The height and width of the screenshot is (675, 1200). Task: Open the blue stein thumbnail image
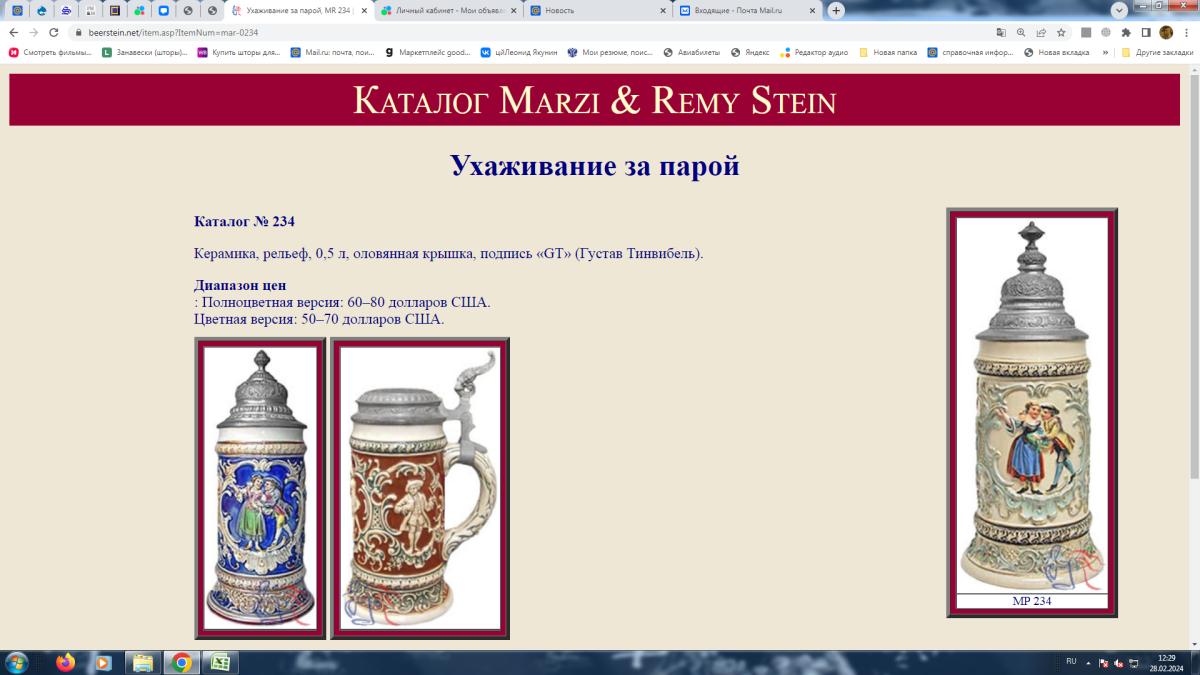point(260,489)
